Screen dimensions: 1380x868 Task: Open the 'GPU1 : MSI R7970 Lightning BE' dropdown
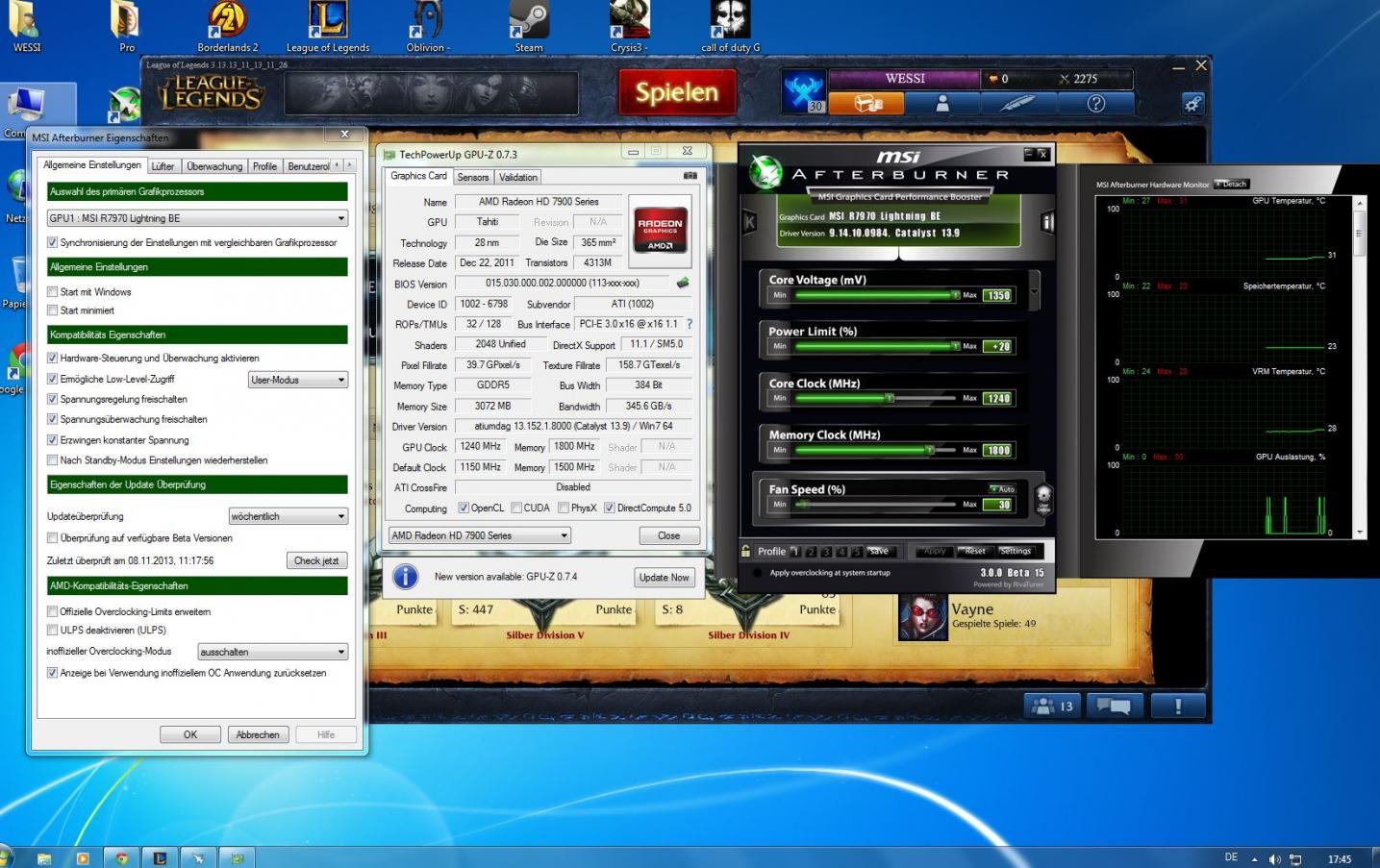point(197,218)
